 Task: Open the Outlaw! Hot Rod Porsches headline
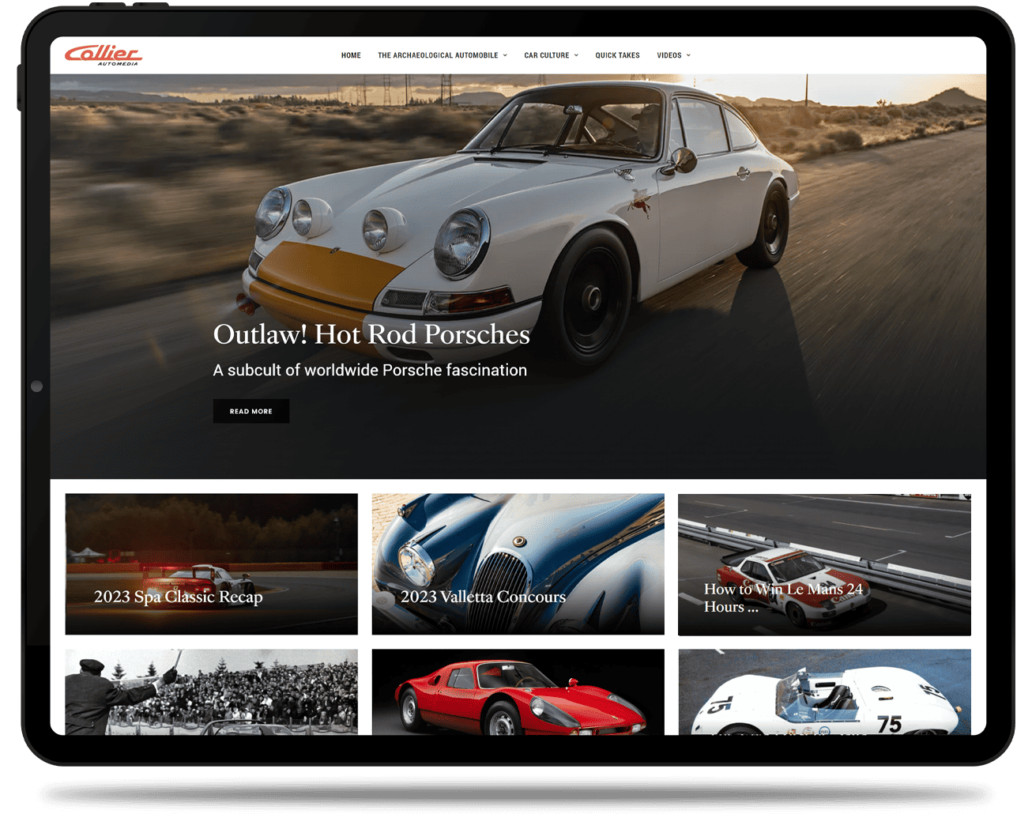pos(370,333)
